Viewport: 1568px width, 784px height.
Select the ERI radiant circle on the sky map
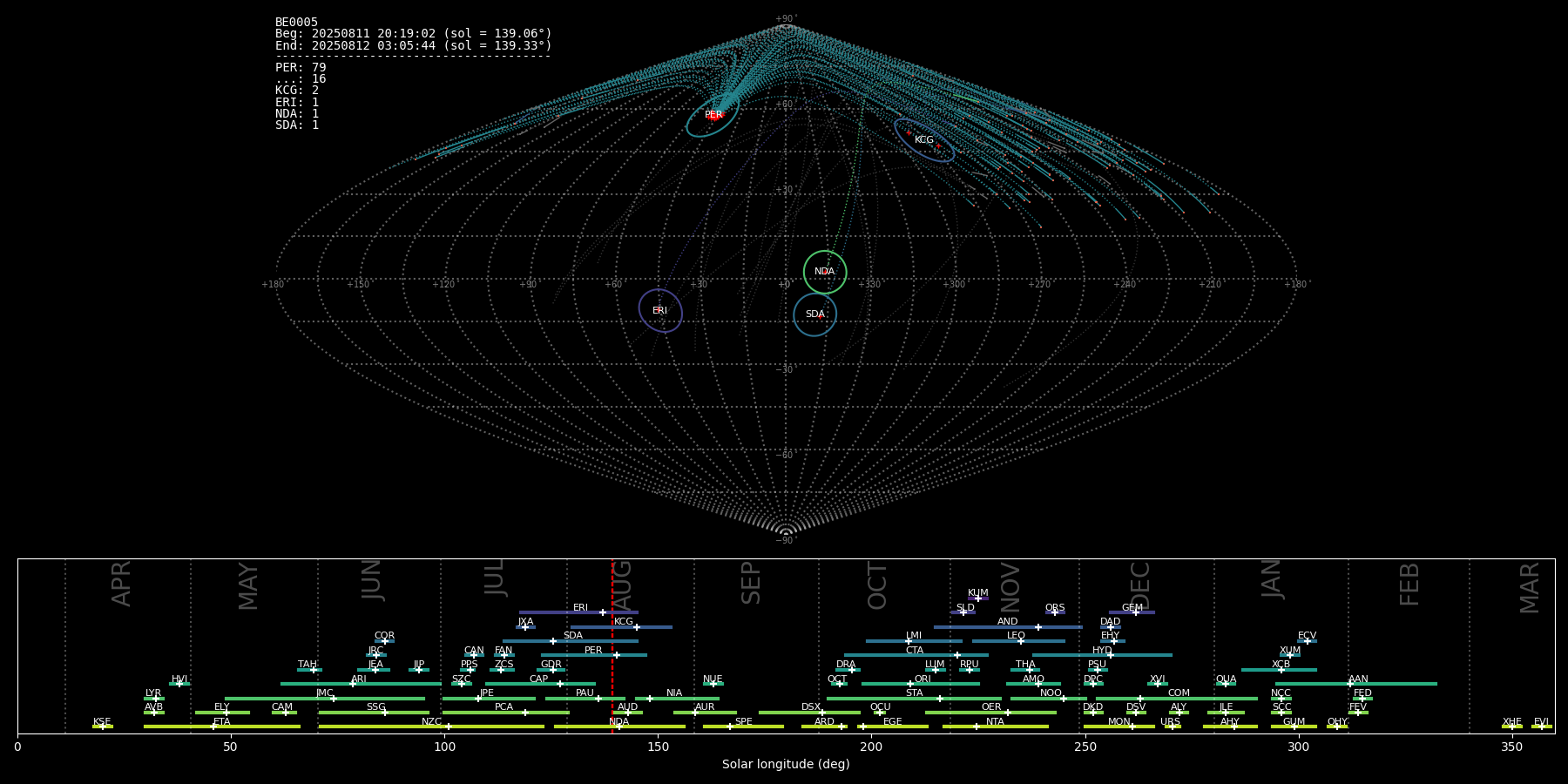point(660,311)
